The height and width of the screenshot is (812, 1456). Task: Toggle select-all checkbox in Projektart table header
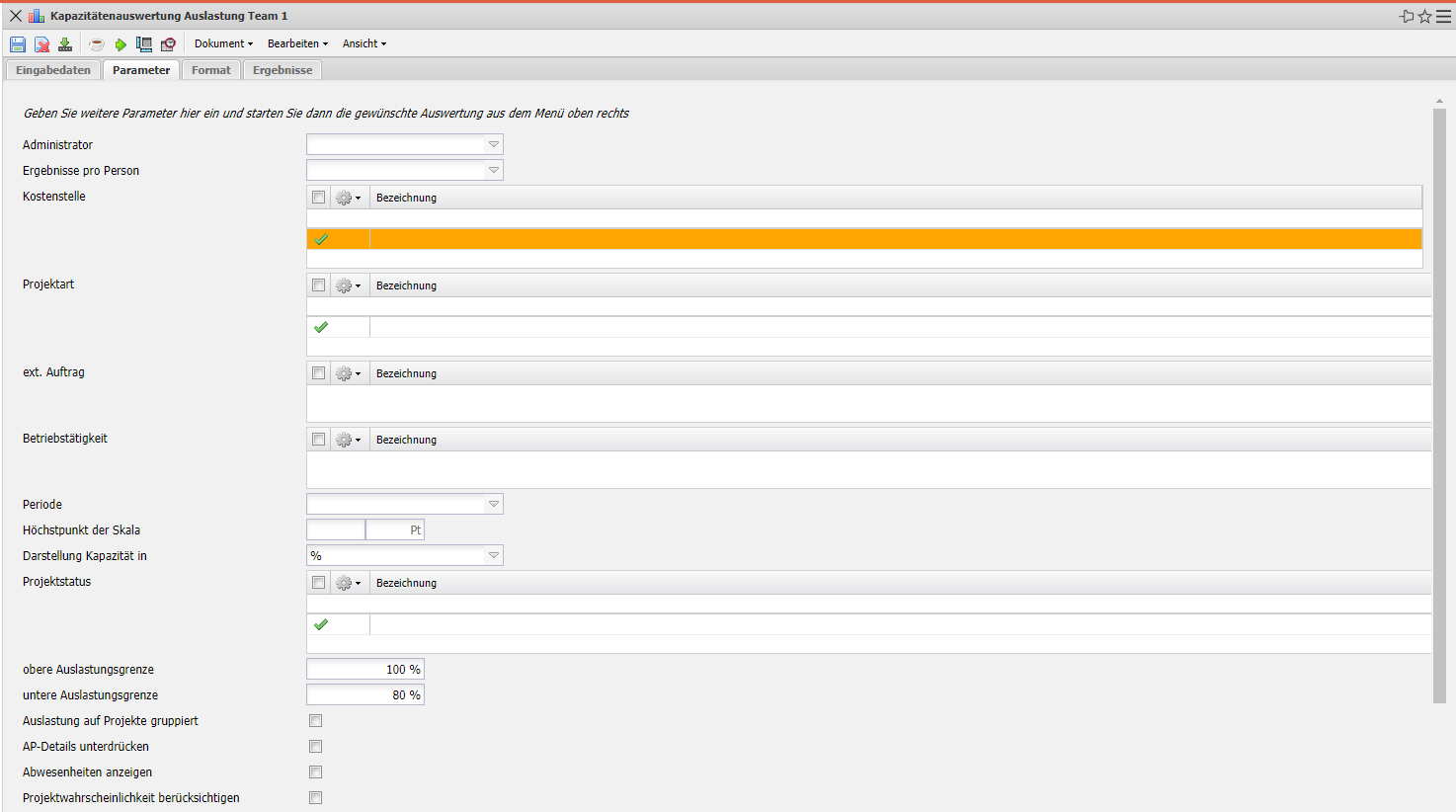318,285
